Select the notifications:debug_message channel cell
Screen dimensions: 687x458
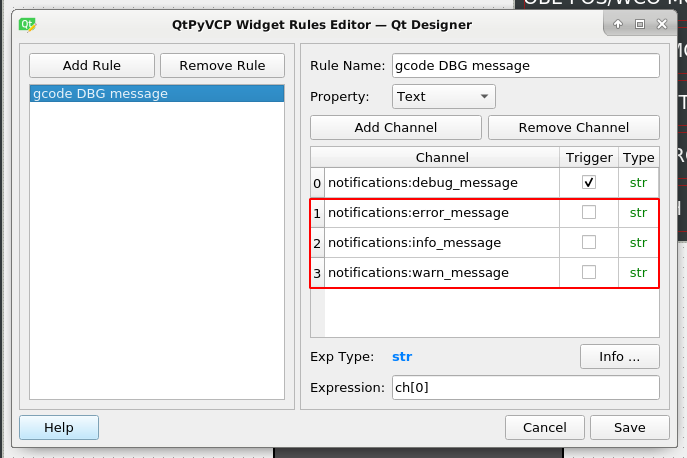442,183
